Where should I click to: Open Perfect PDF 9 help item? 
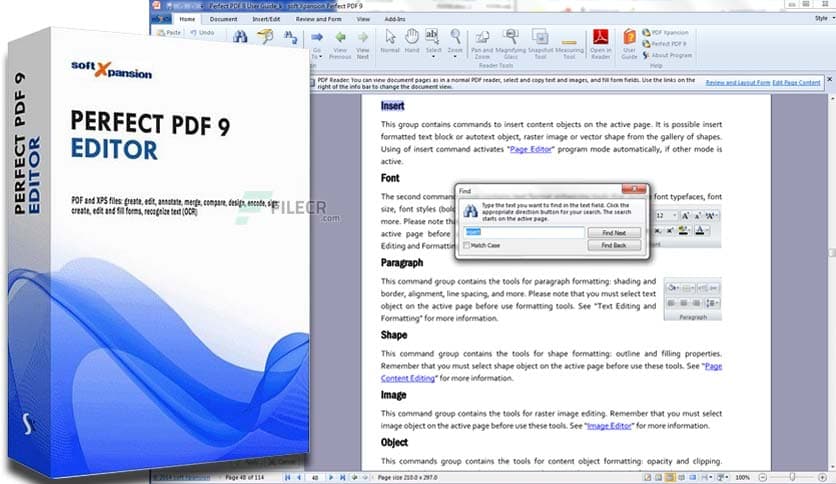[x=664, y=44]
